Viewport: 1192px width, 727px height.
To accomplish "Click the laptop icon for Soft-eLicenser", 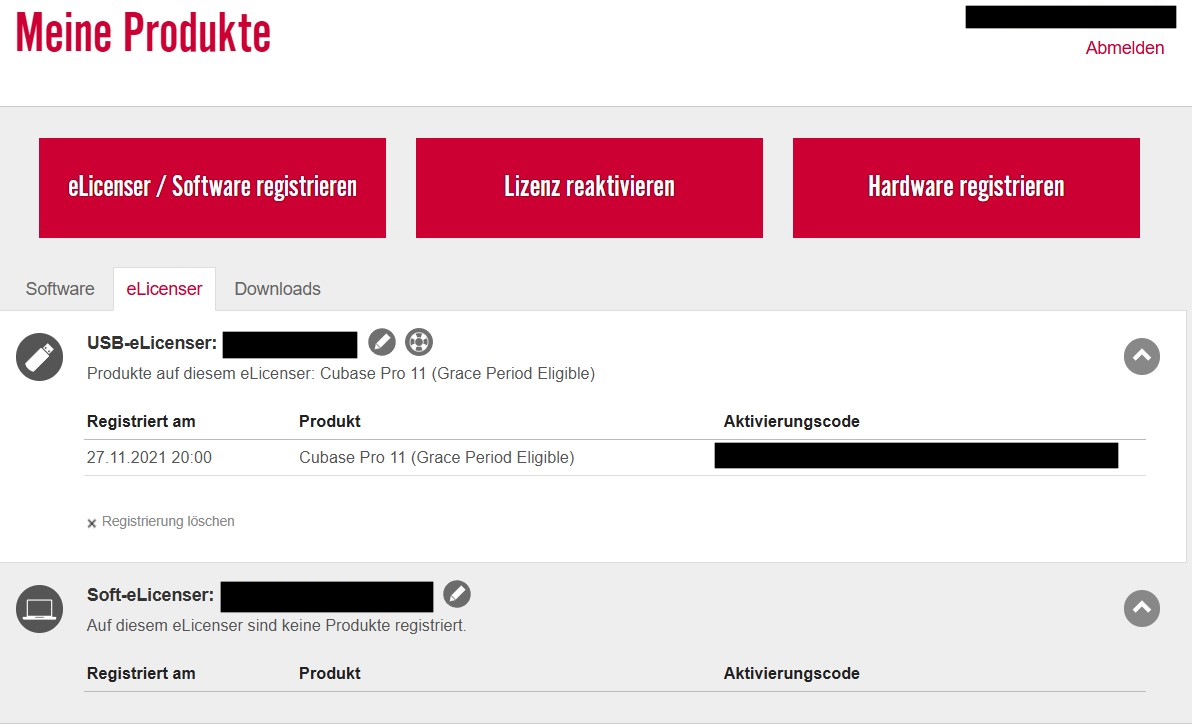I will point(40,608).
